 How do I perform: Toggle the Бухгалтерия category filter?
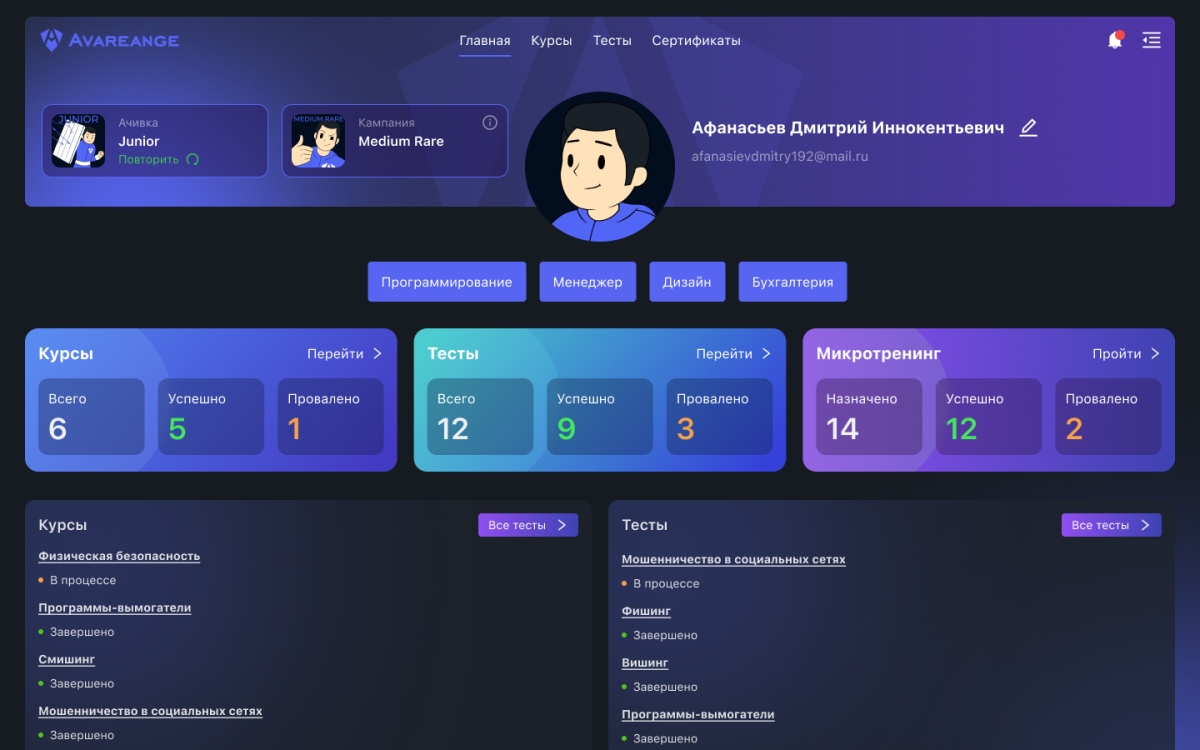pos(792,281)
